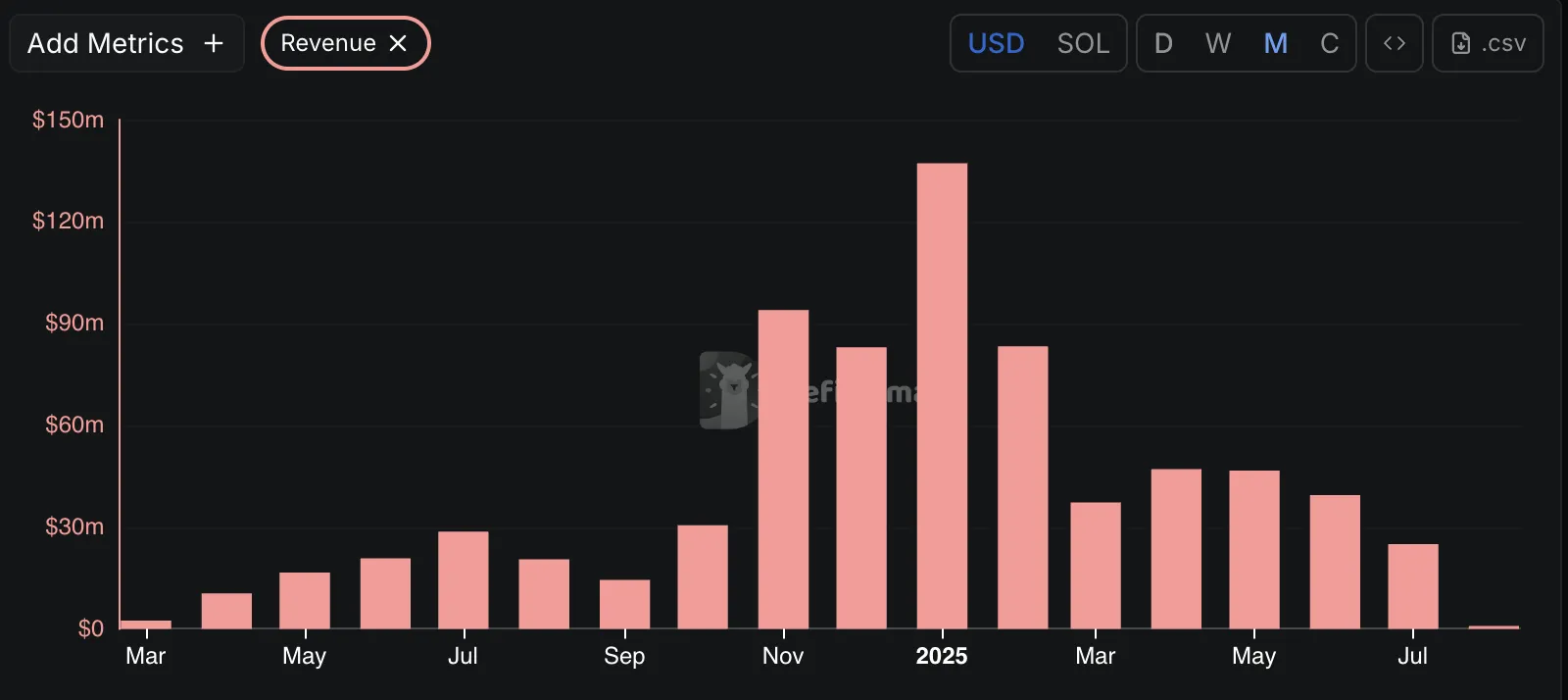Viewport: 1568px width, 700px height.
Task: Click the DefiLlama watermark logo
Action: coord(728,390)
